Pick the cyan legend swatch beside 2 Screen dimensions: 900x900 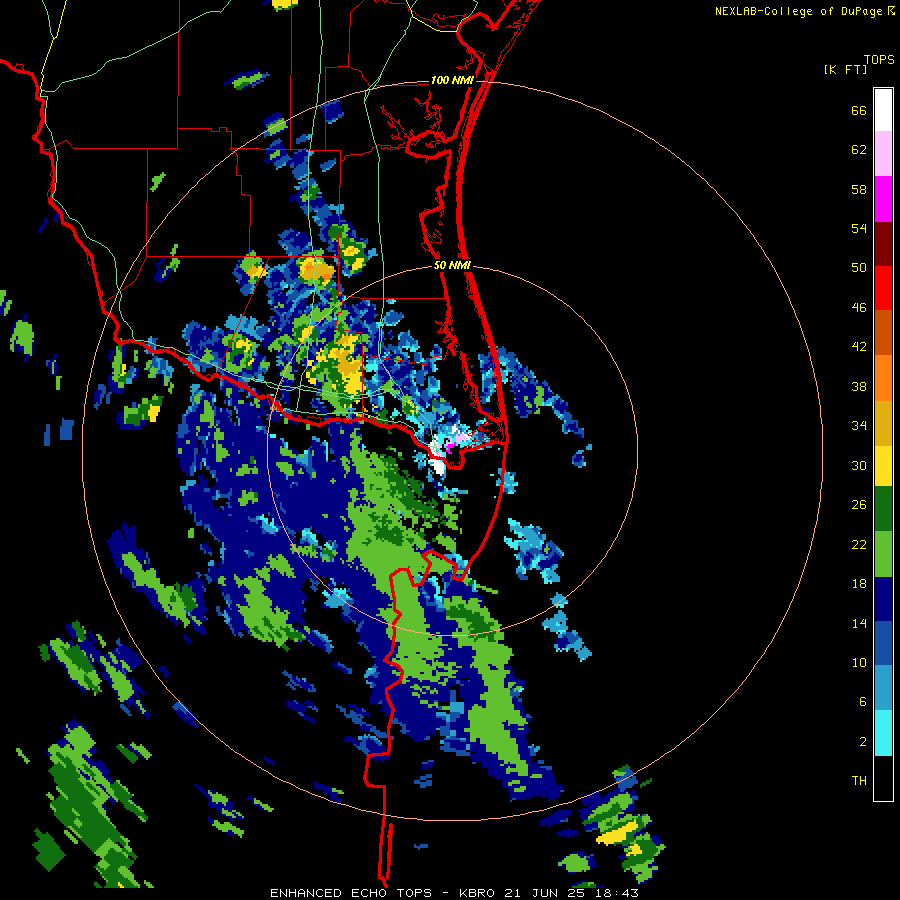[x=883, y=733]
